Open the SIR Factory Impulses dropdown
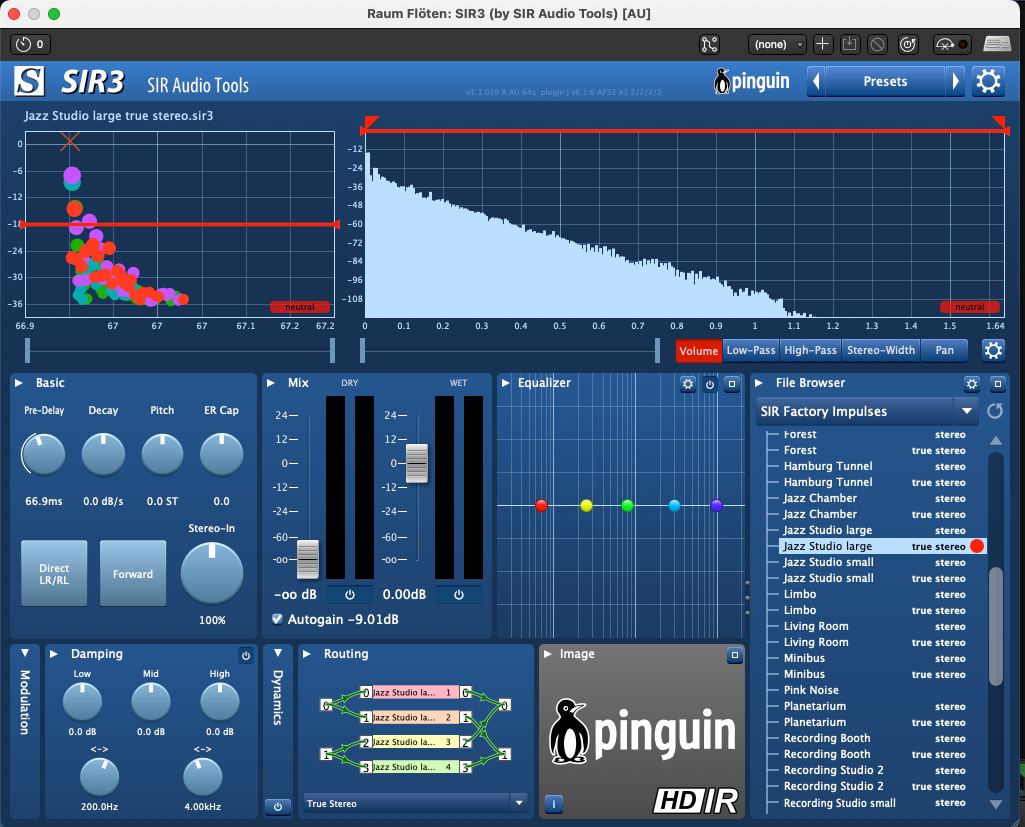Screen dimensions: 1025x827 (867, 411)
